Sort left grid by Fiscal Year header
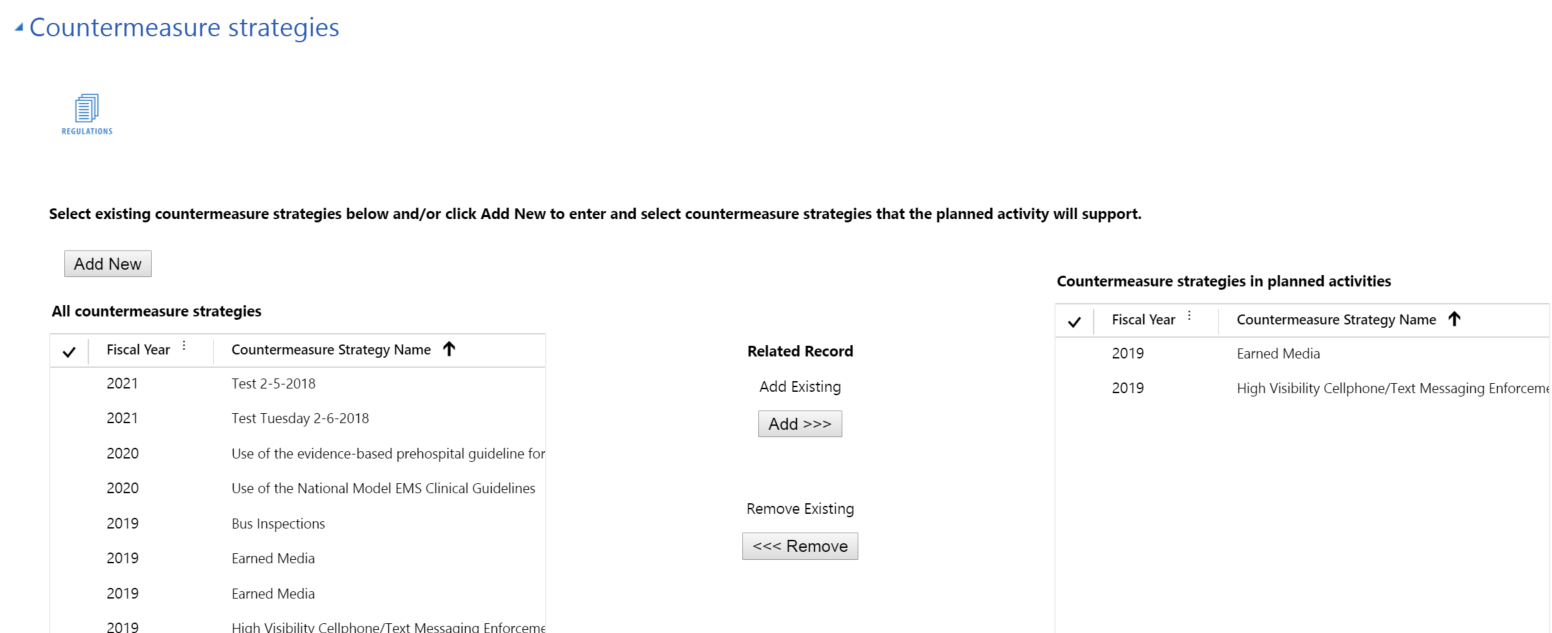Screen dimensions: 1552x633 coord(138,350)
